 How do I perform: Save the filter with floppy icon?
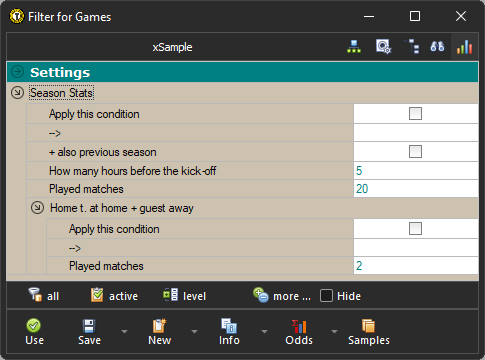click(x=89, y=332)
